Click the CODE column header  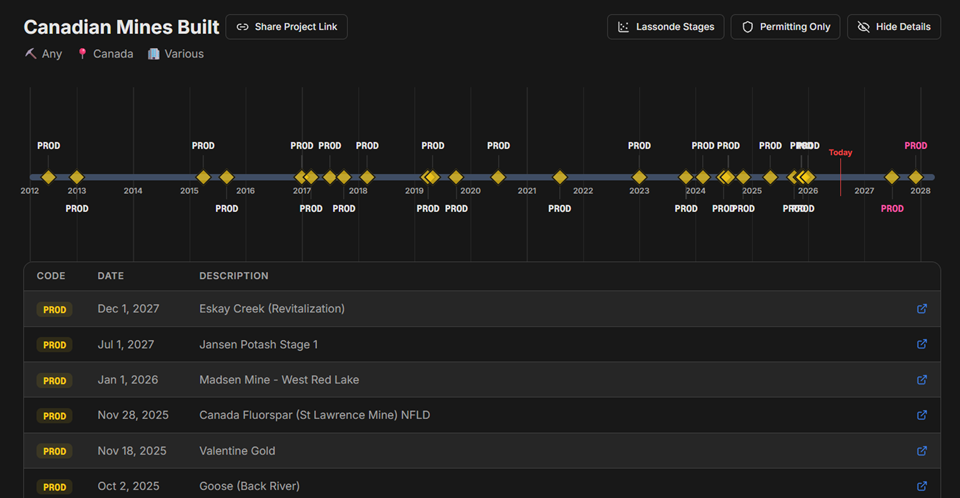(51, 276)
